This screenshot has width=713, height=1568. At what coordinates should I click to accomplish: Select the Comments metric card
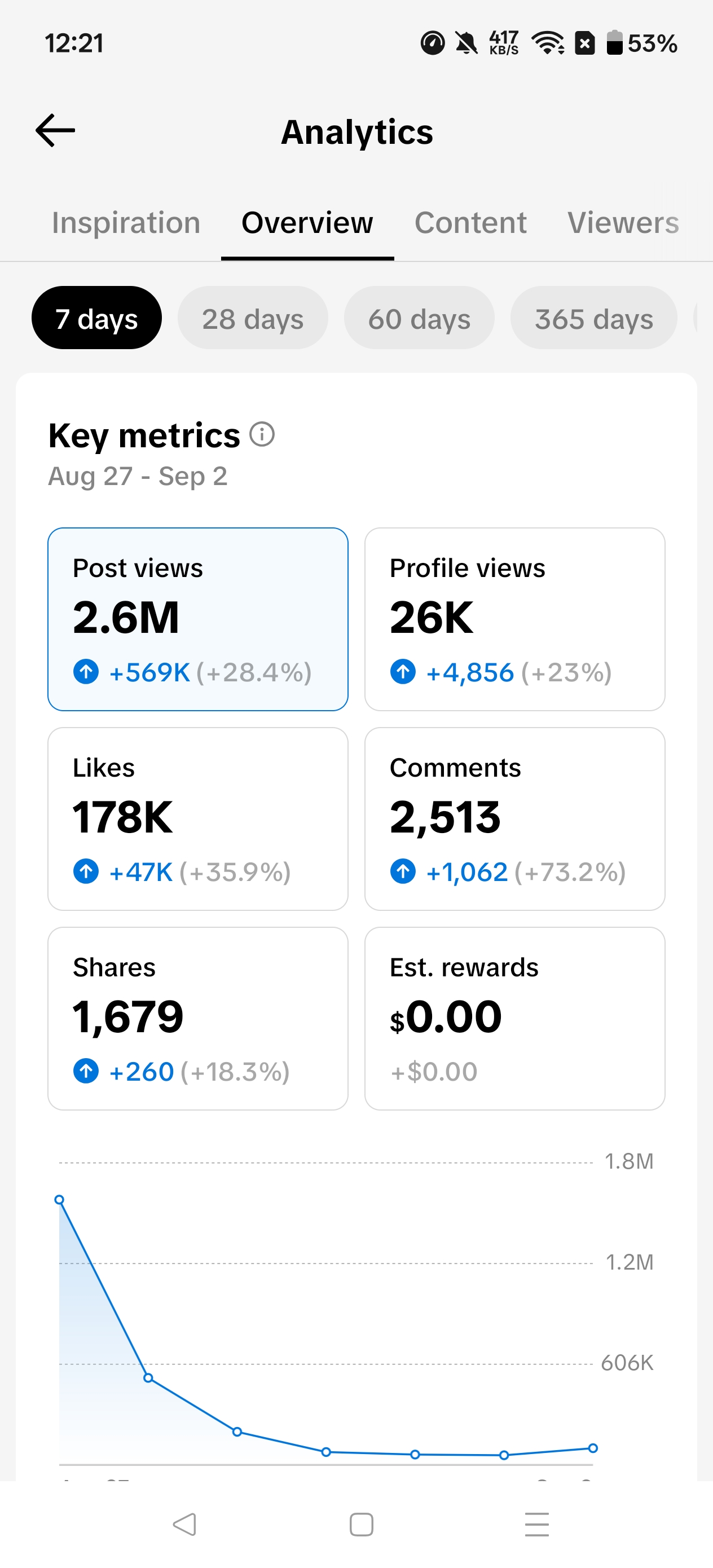515,819
